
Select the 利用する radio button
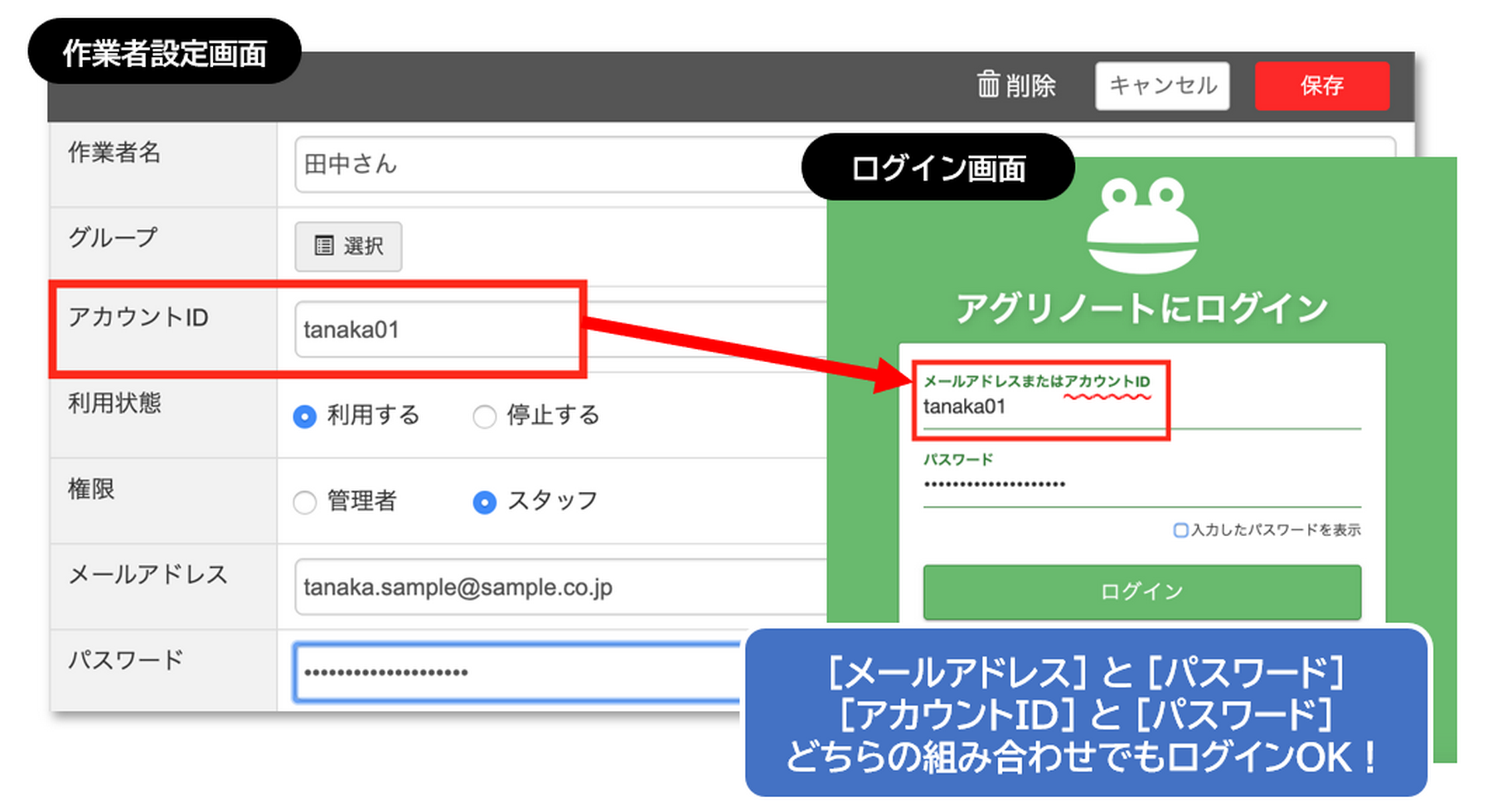(305, 416)
